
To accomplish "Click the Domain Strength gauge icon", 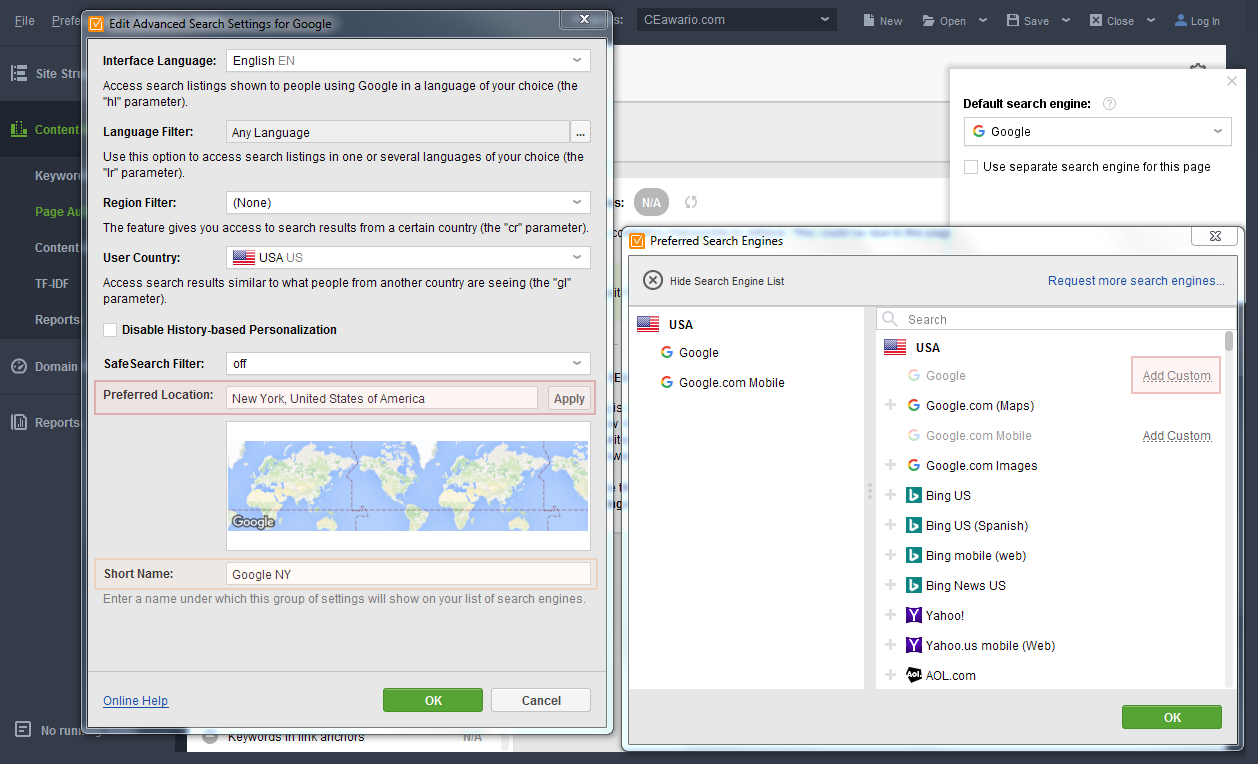I will [x=18, y=366].
